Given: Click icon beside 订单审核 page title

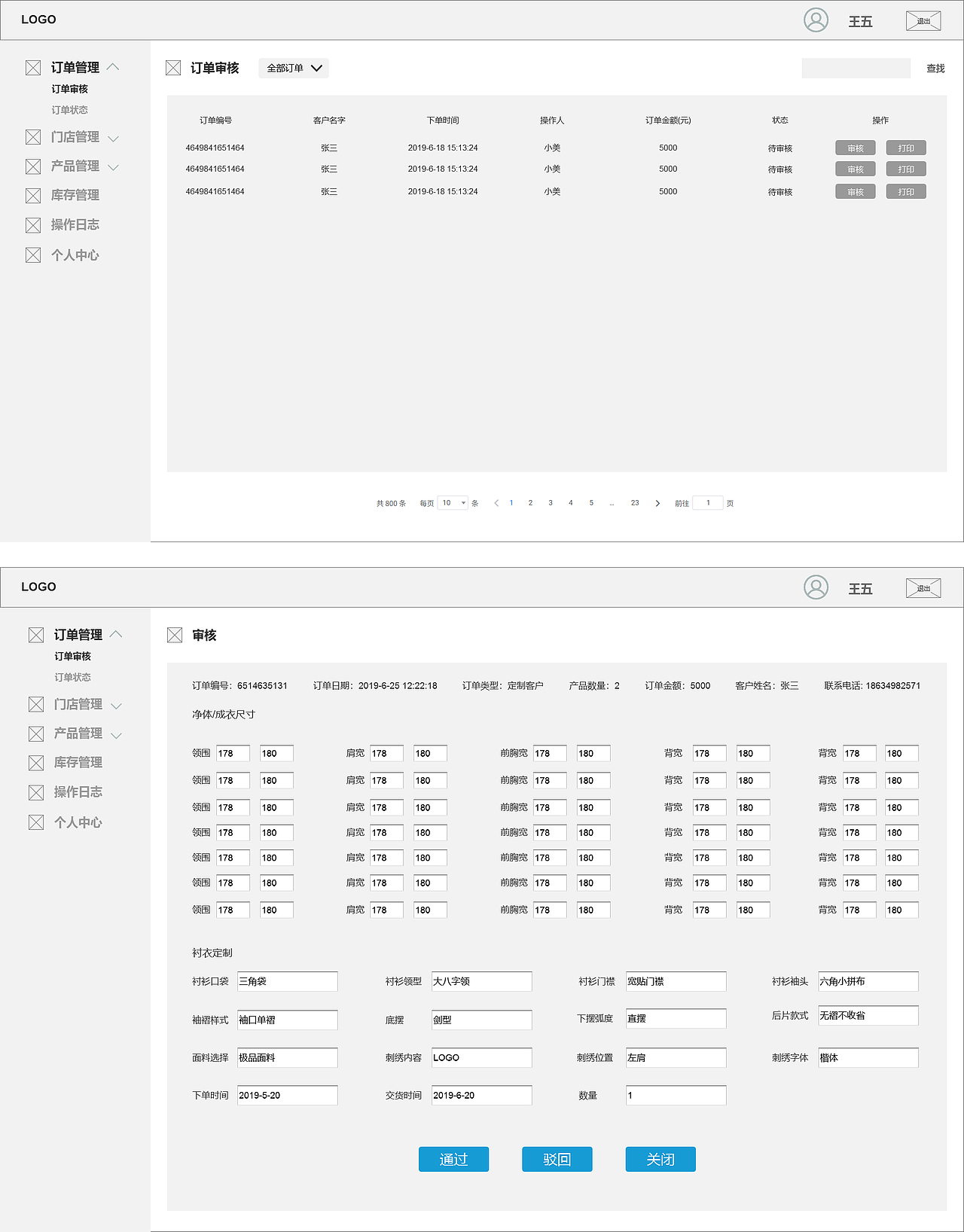Looking at the screenshot, I should [x=173, y=68].
